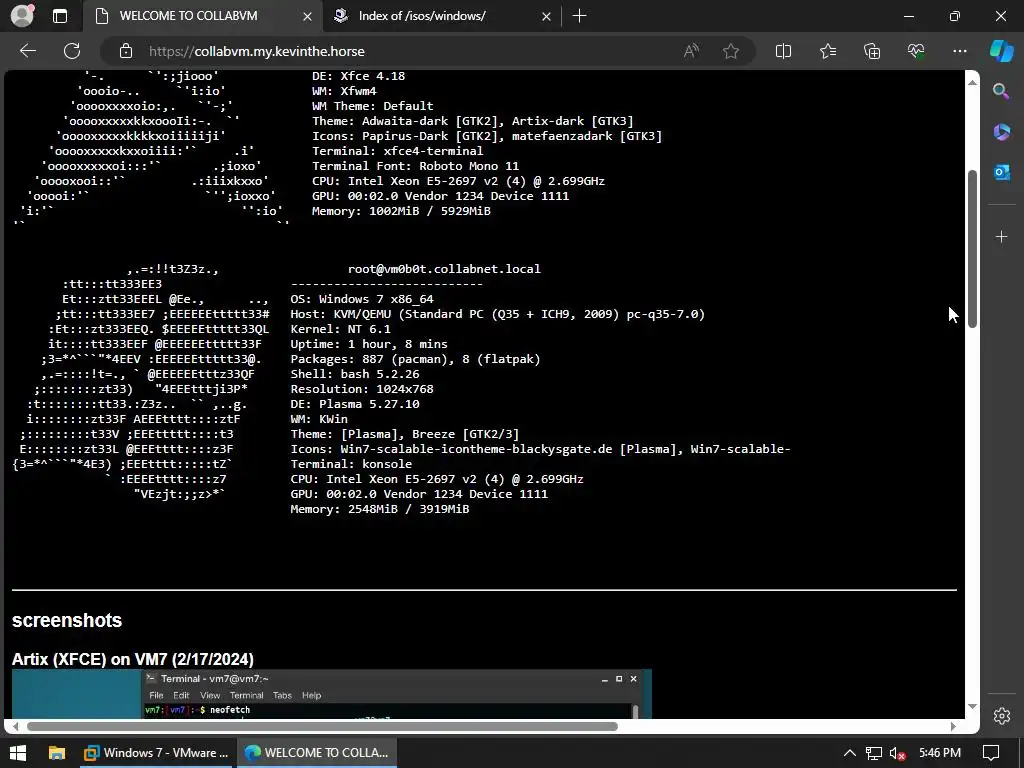Open the Edge profile avatar
Viewport: 1024px width, 768px height.
[22, 16]
